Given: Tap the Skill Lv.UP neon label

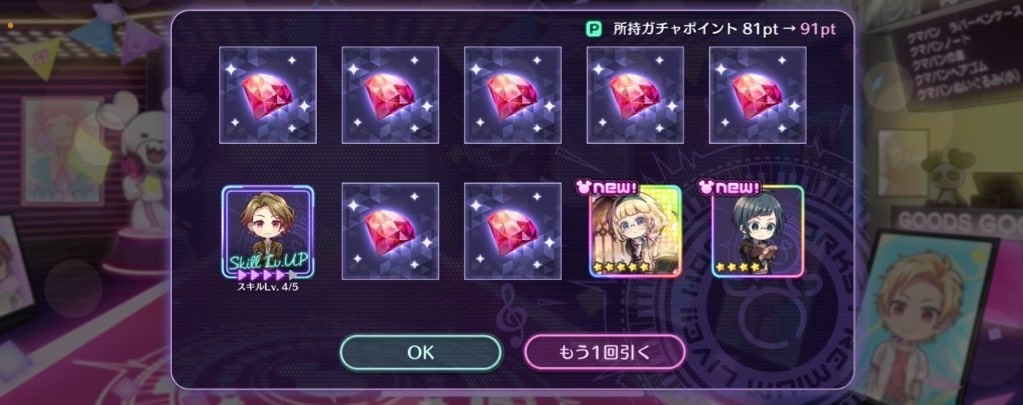Looking at the screenshot, I should point(267,262).
